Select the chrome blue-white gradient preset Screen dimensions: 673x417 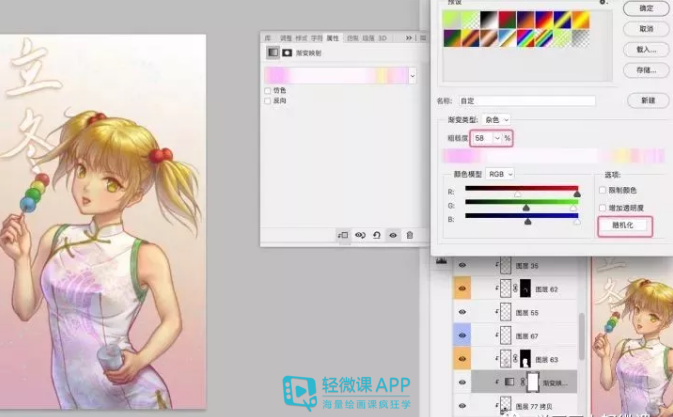click(x=507, y=38)
